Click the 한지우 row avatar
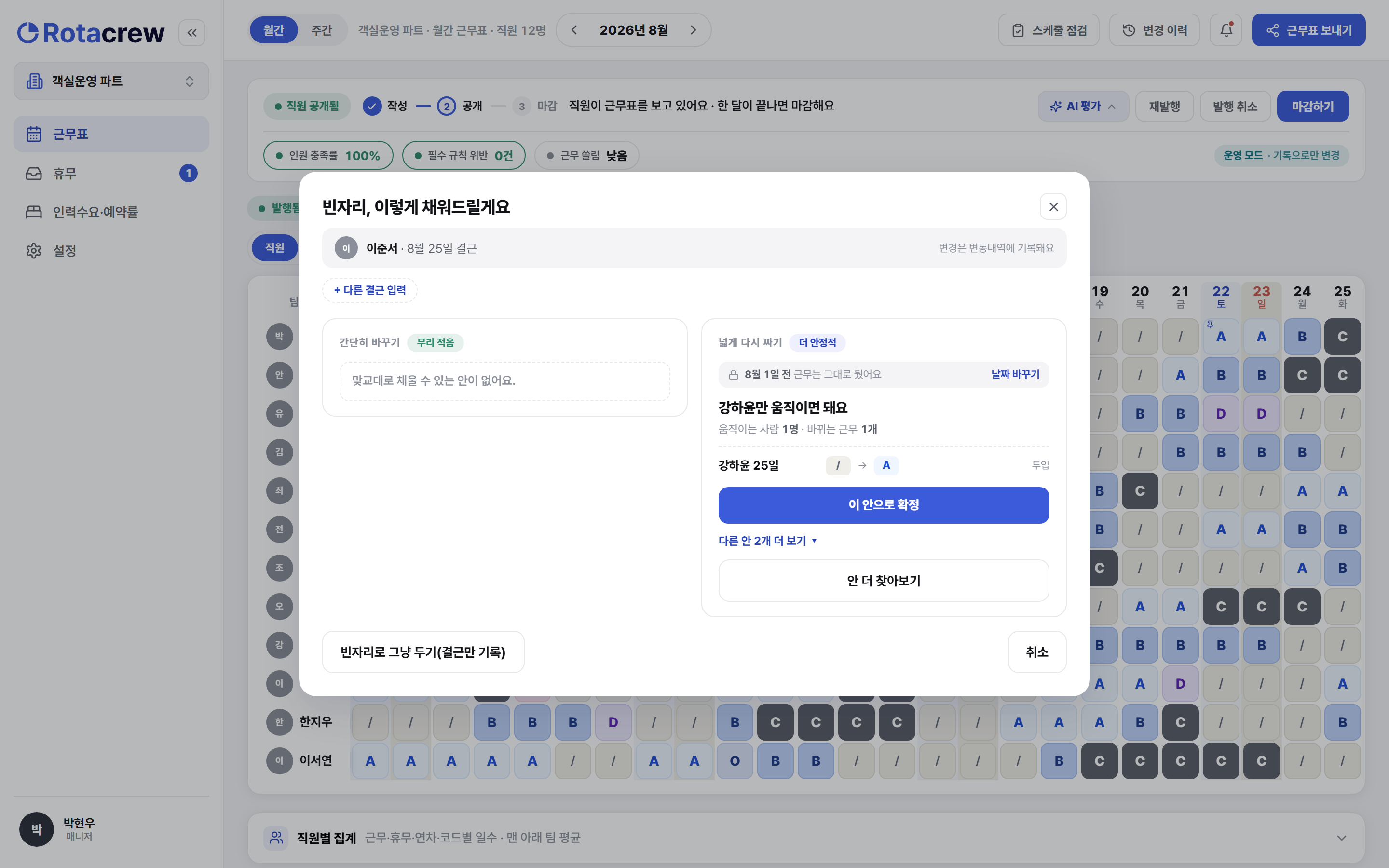The height and width of the screenshot is (868, 1389). coord(280,722)
